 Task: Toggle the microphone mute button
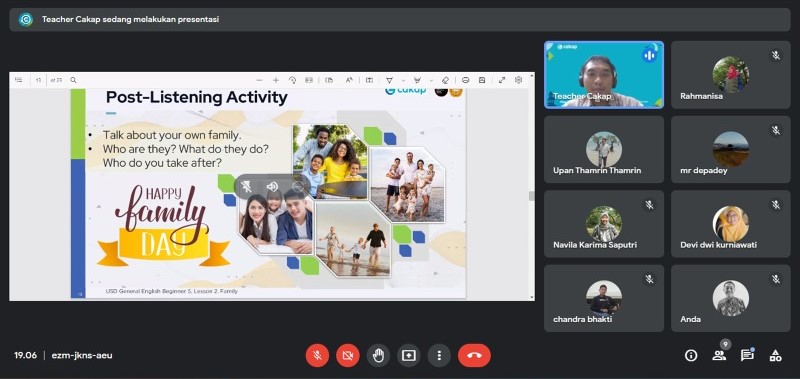pos(317,356)
